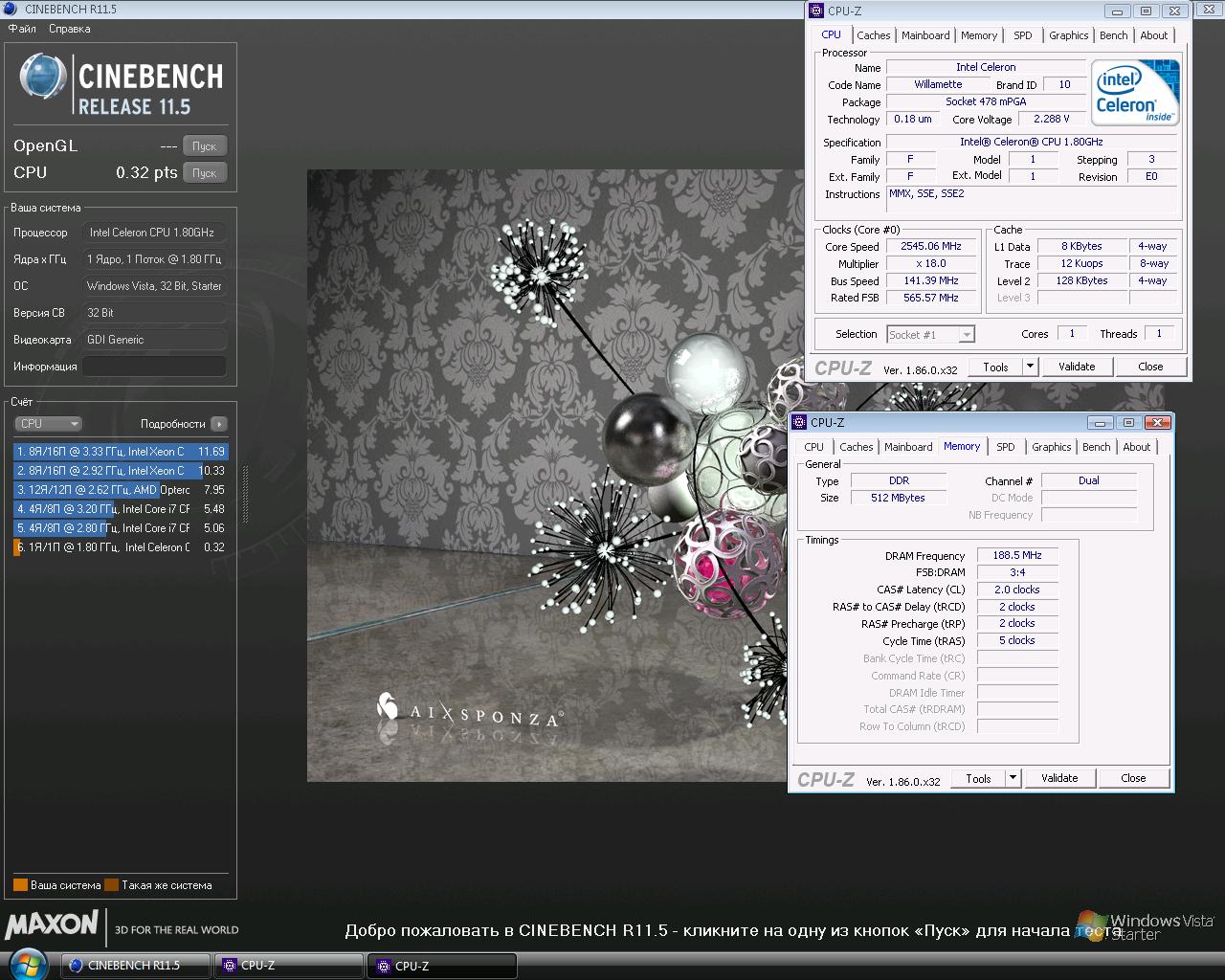
Task: Open the Mainboard tab in top CPU-Z window
Action: [x=925, y=35]
